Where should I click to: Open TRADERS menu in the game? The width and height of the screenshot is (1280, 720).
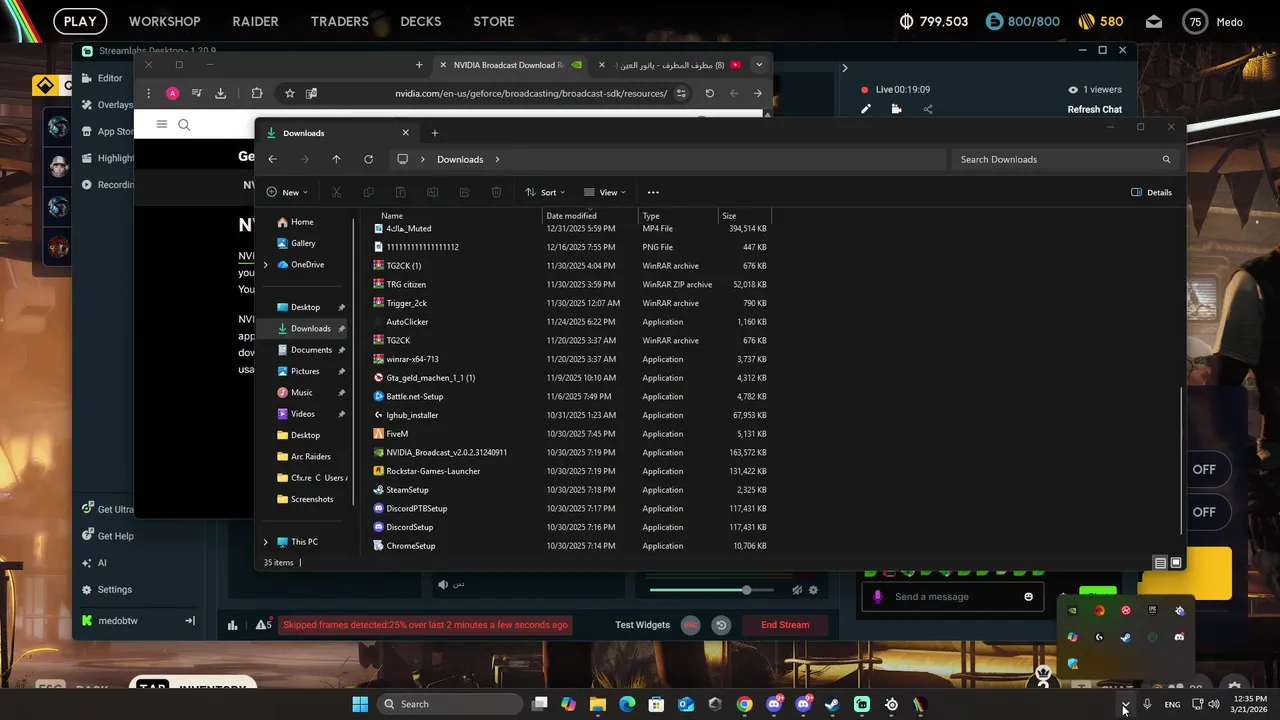coord(340,21)
